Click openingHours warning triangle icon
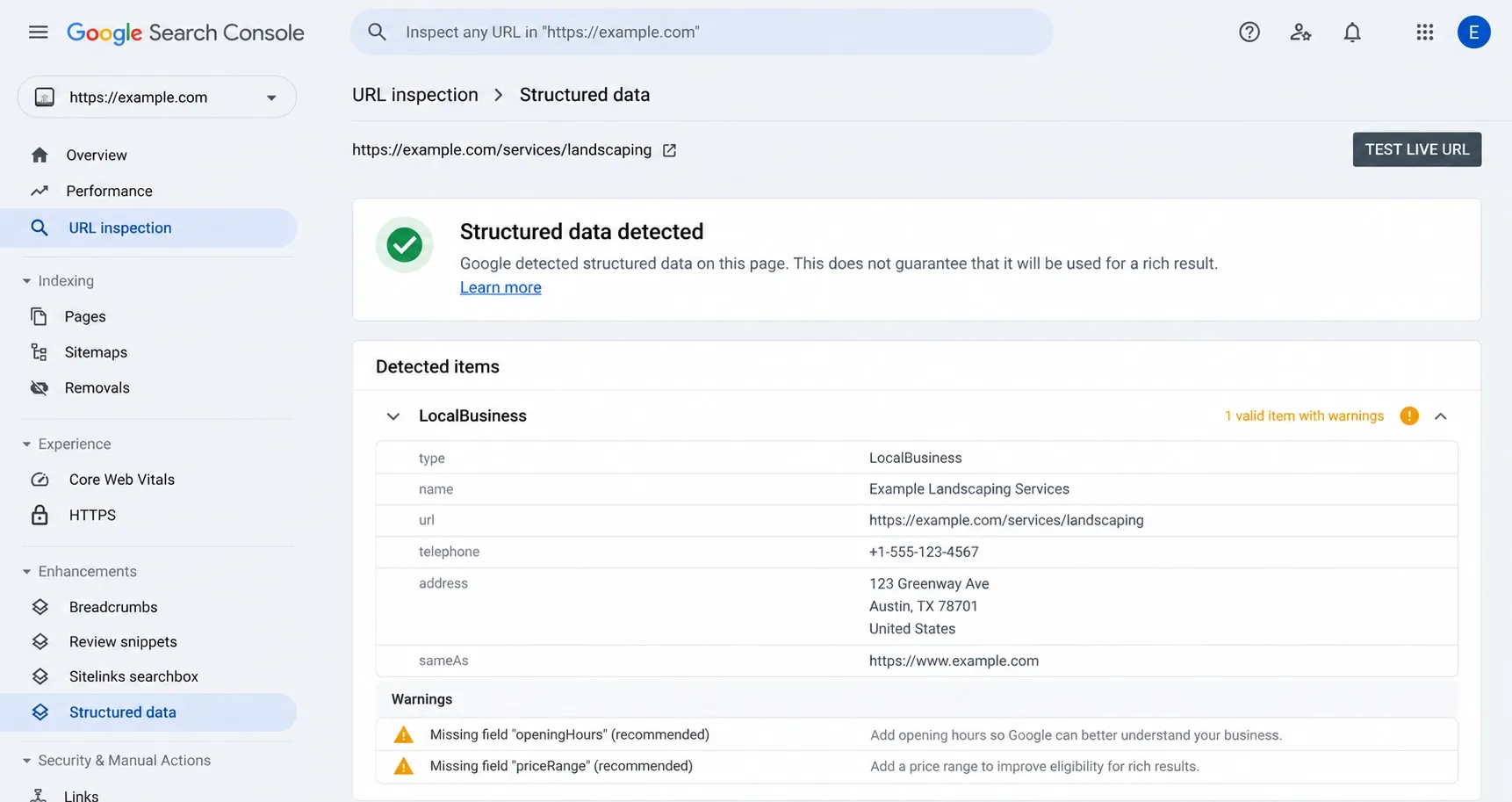 (403, 735)
